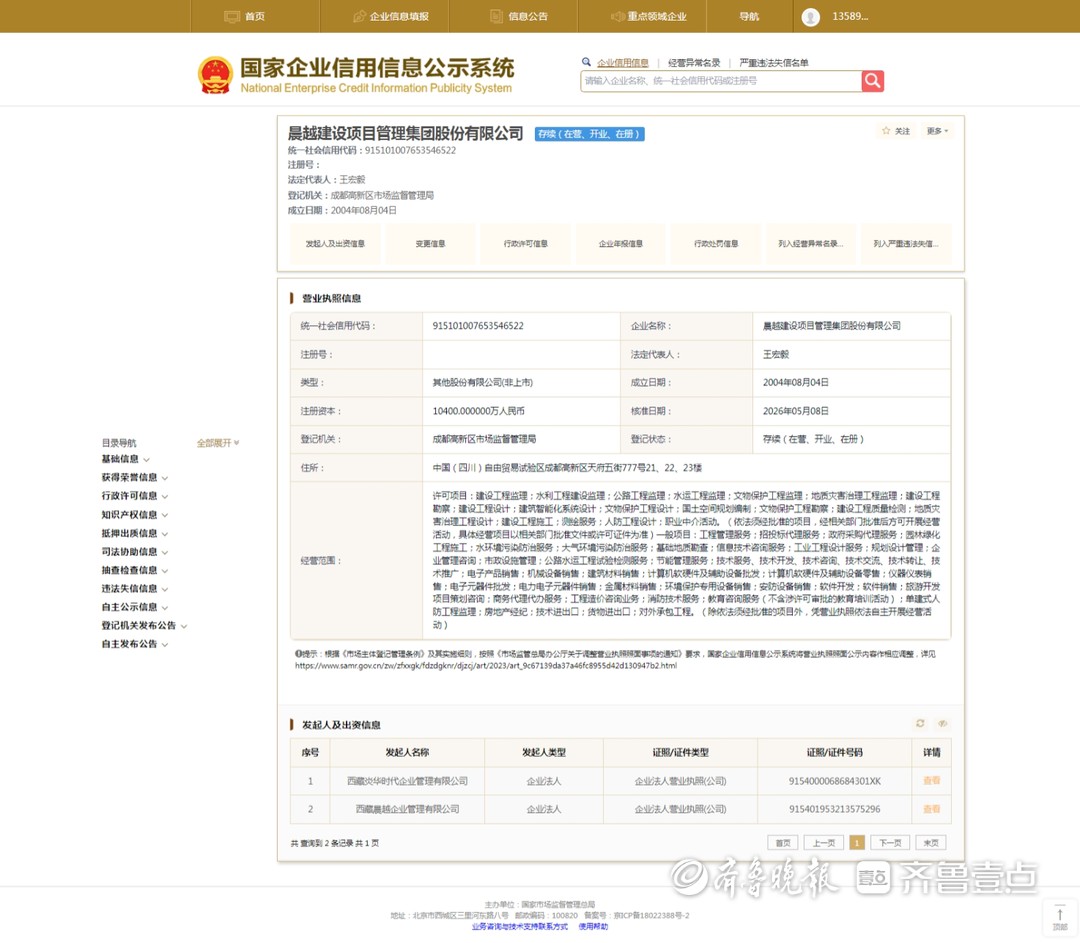Click the credit code 915101007653546522 table cell

pyautogui.click(x=522, y=326)
